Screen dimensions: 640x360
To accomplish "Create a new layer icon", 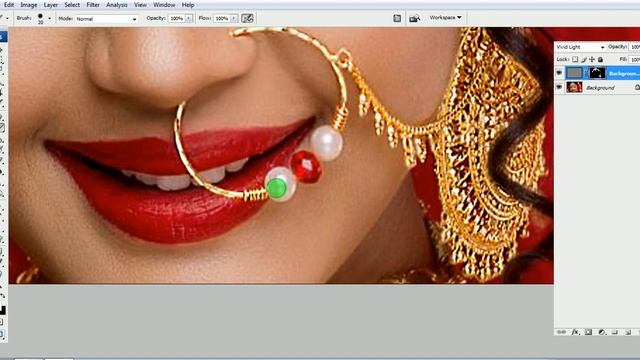I will 628,332.
